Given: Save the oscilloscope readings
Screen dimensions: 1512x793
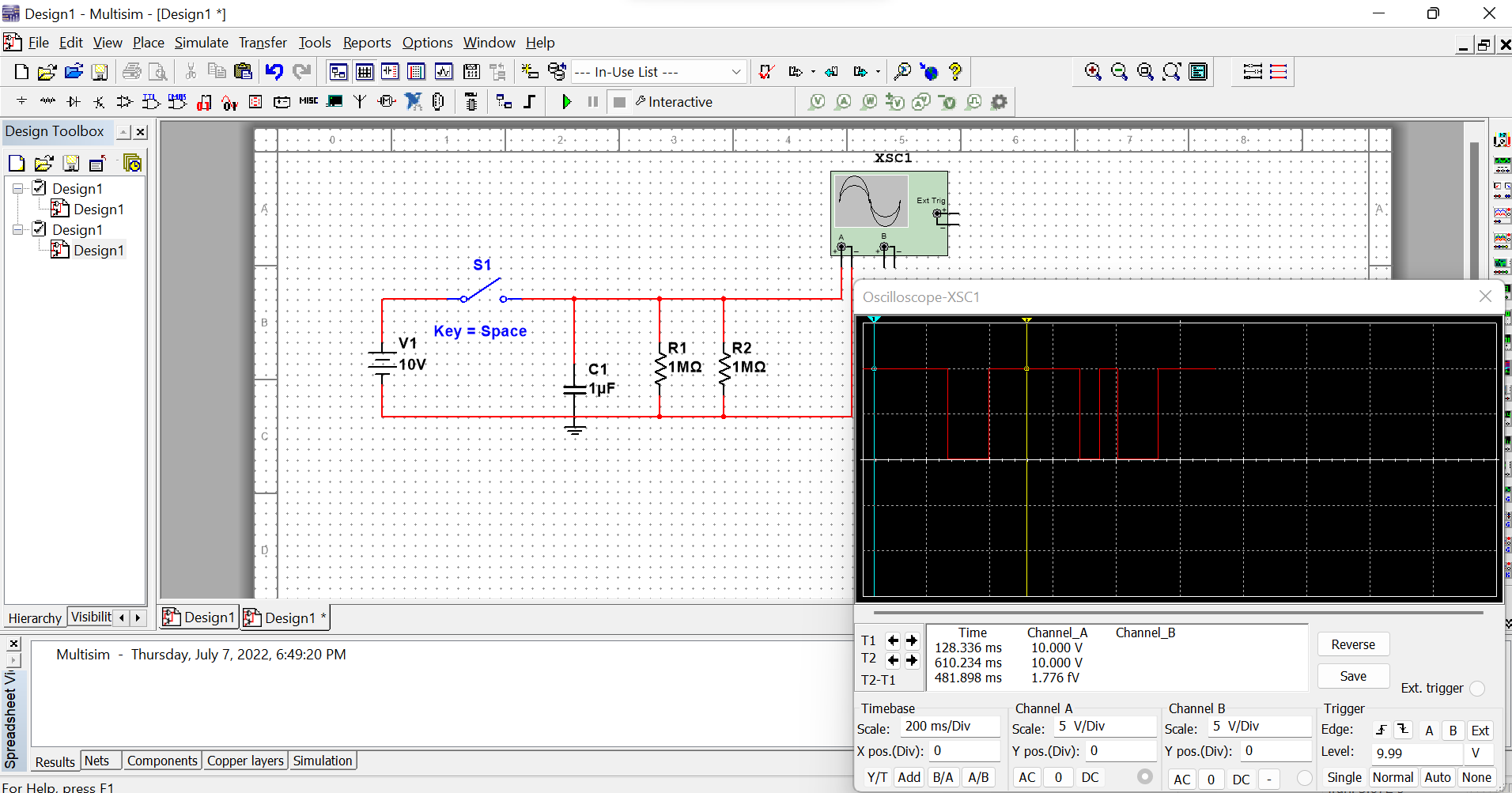Looking at the screenshot, I should coord(1352,676).
